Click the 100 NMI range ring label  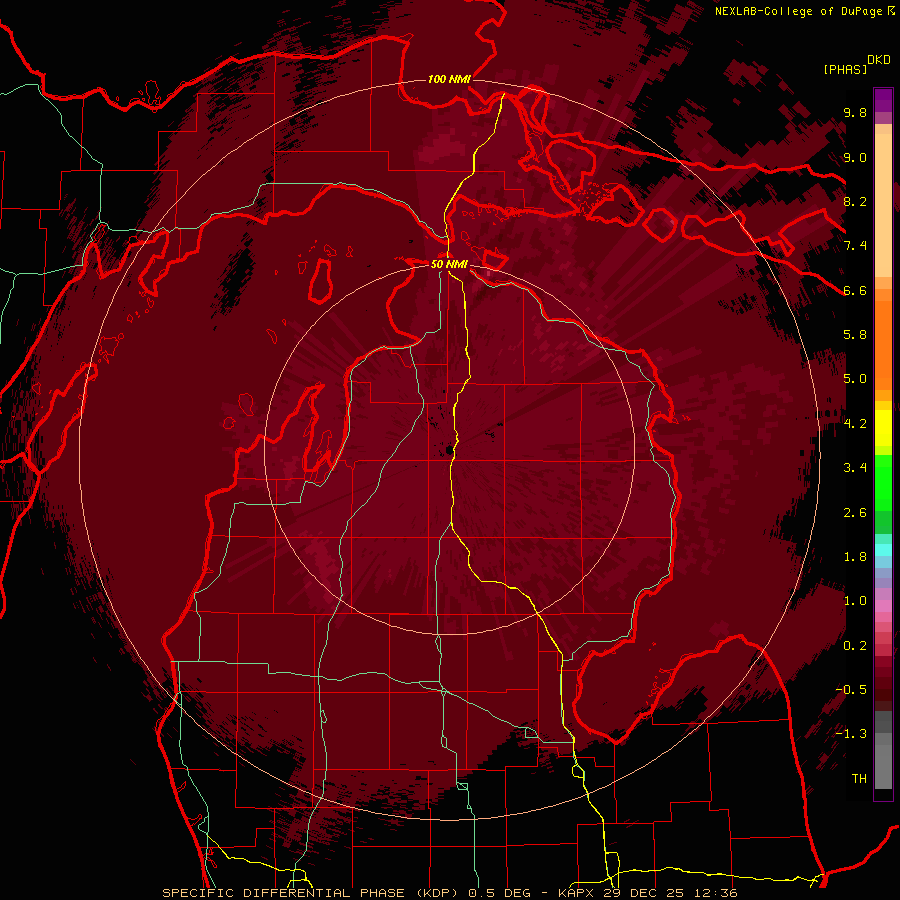coord(449,79)
